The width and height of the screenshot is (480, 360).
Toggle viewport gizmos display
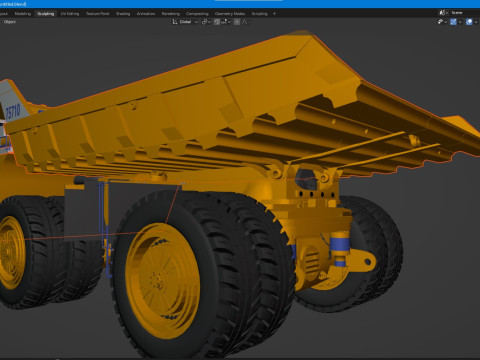(453, 22)
